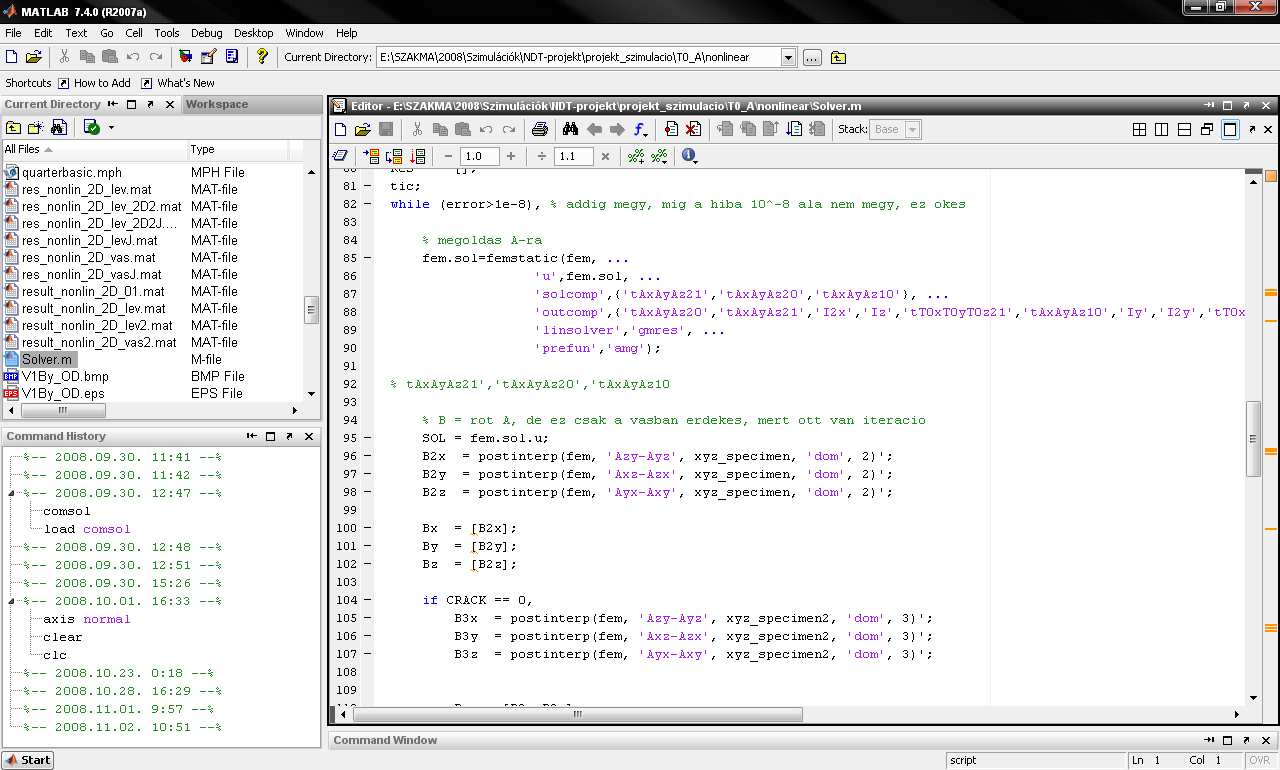This screenshot has width=1280, height=770.
Task: Open the Stack Base dropdown
Action: [x=911, y=129]
